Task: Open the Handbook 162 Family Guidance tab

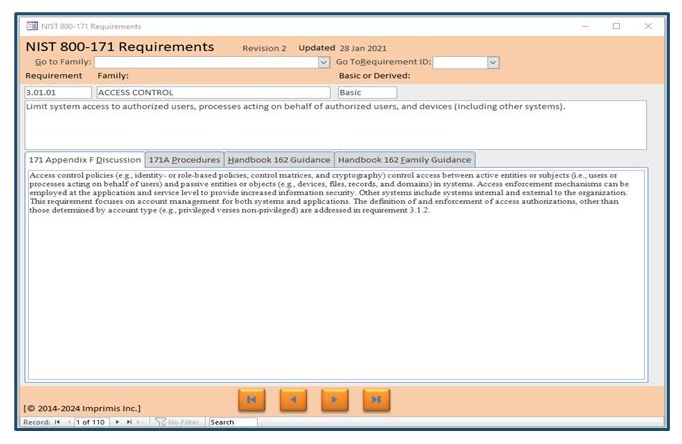Action: coord(405,160)
